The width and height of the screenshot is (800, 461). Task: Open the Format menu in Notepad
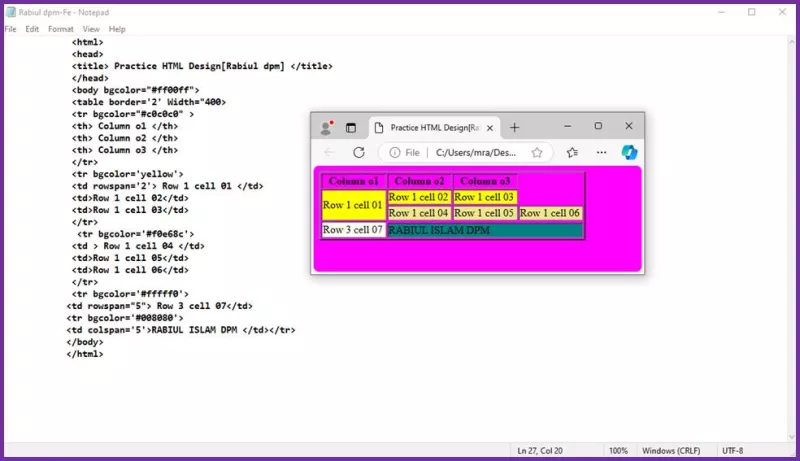click(x=61, y=29)
